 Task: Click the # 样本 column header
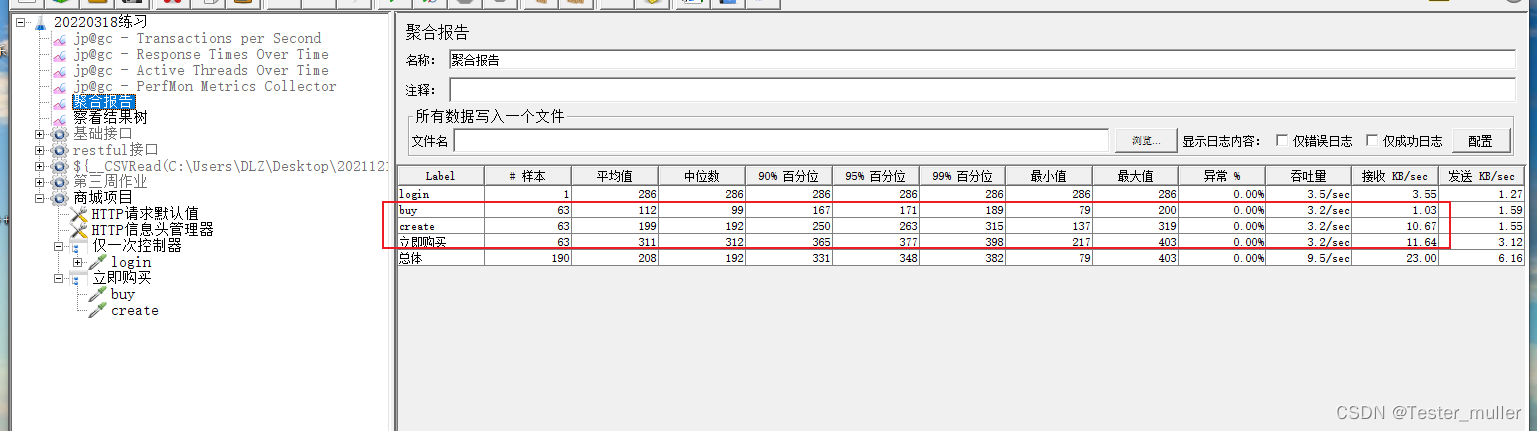click(528, 176)
